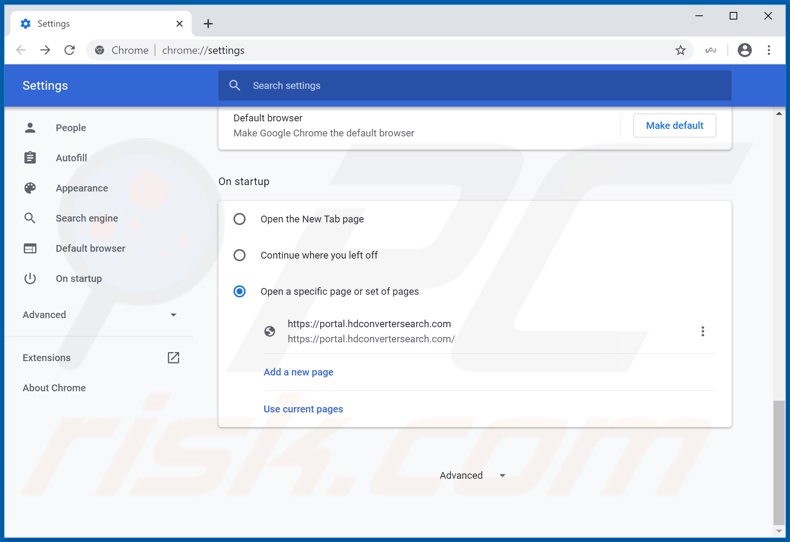790x542 pixels.
Task: Select 'Open the New Tab page' option
Action: click(239, 219)
